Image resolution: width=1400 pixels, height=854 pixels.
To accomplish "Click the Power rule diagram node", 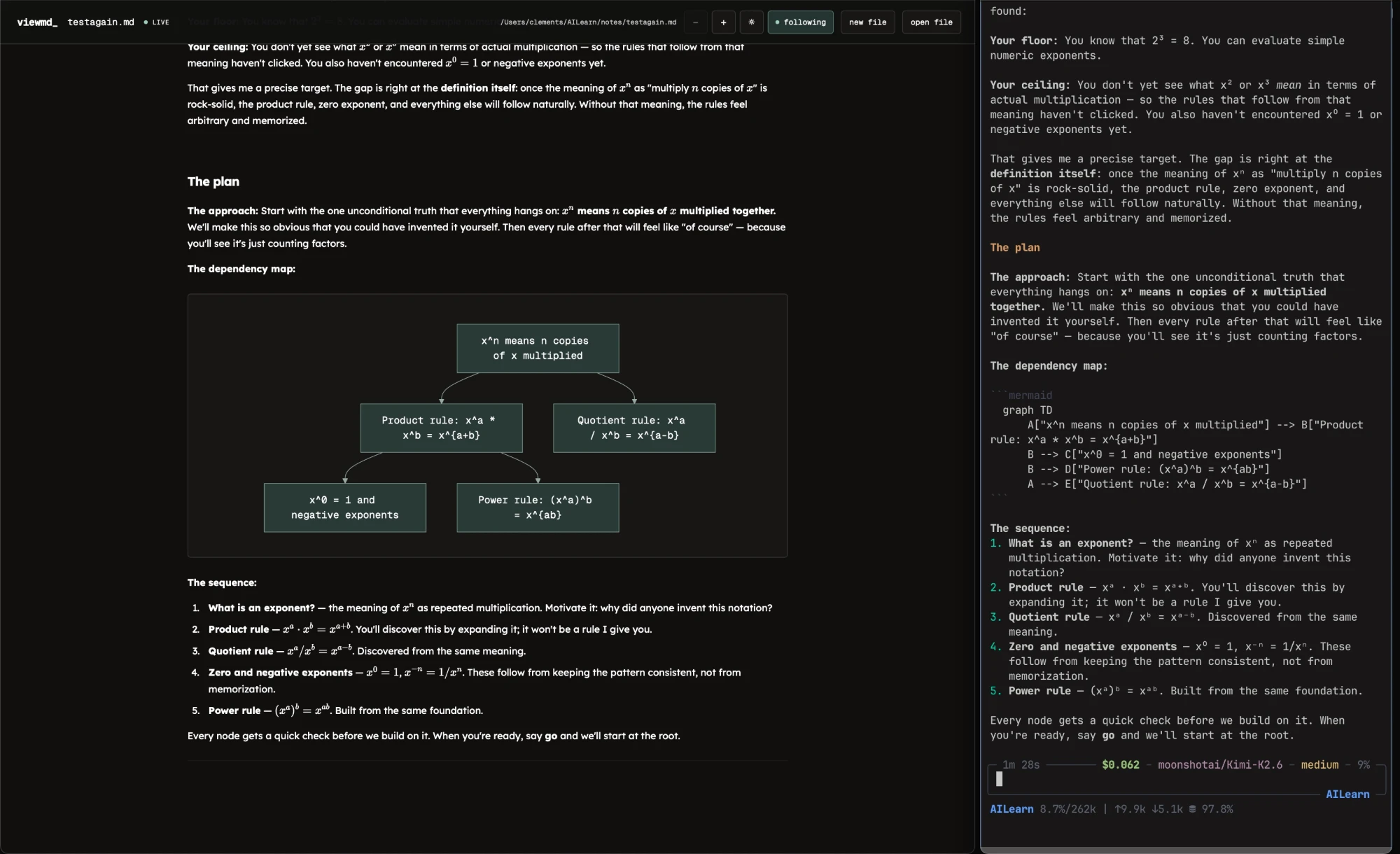I will (538, 507).
